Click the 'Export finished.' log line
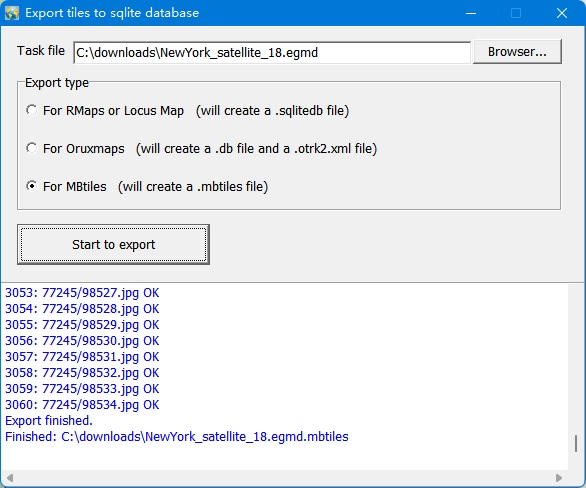 [49, 421]
